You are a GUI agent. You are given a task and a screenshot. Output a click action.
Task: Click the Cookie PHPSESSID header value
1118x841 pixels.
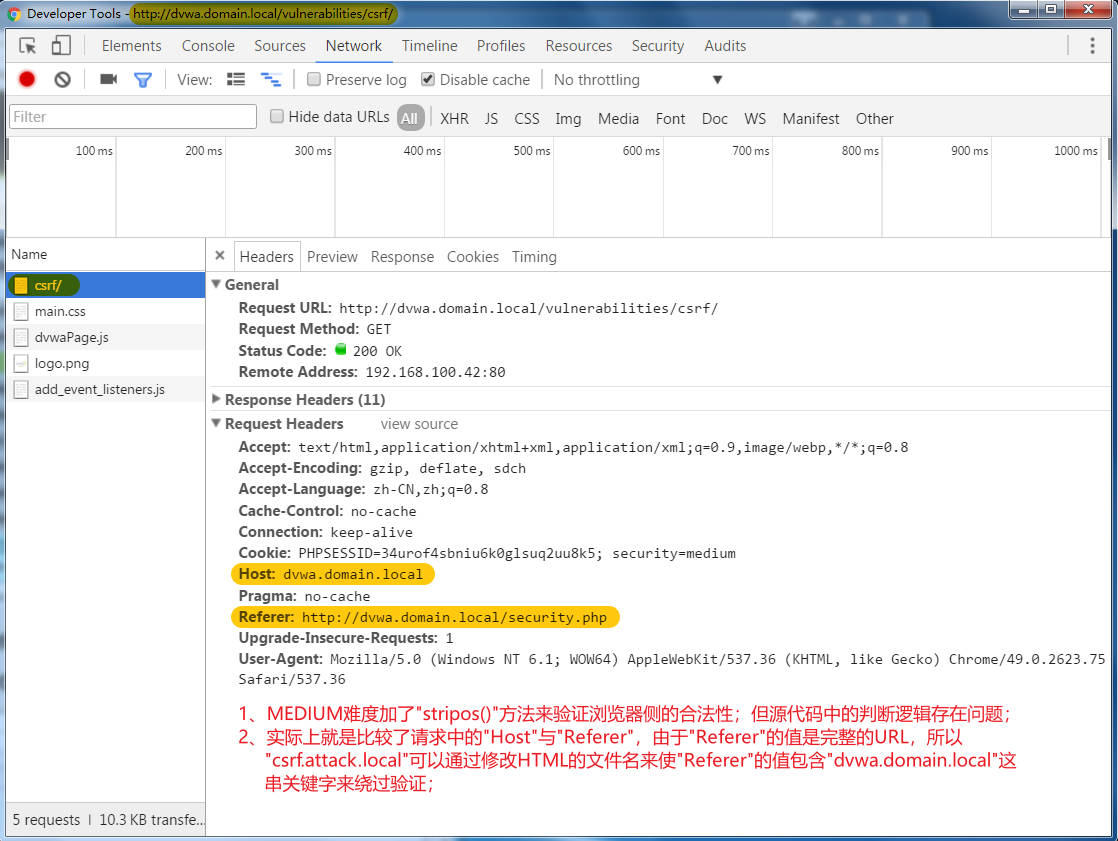coord(517,553)
